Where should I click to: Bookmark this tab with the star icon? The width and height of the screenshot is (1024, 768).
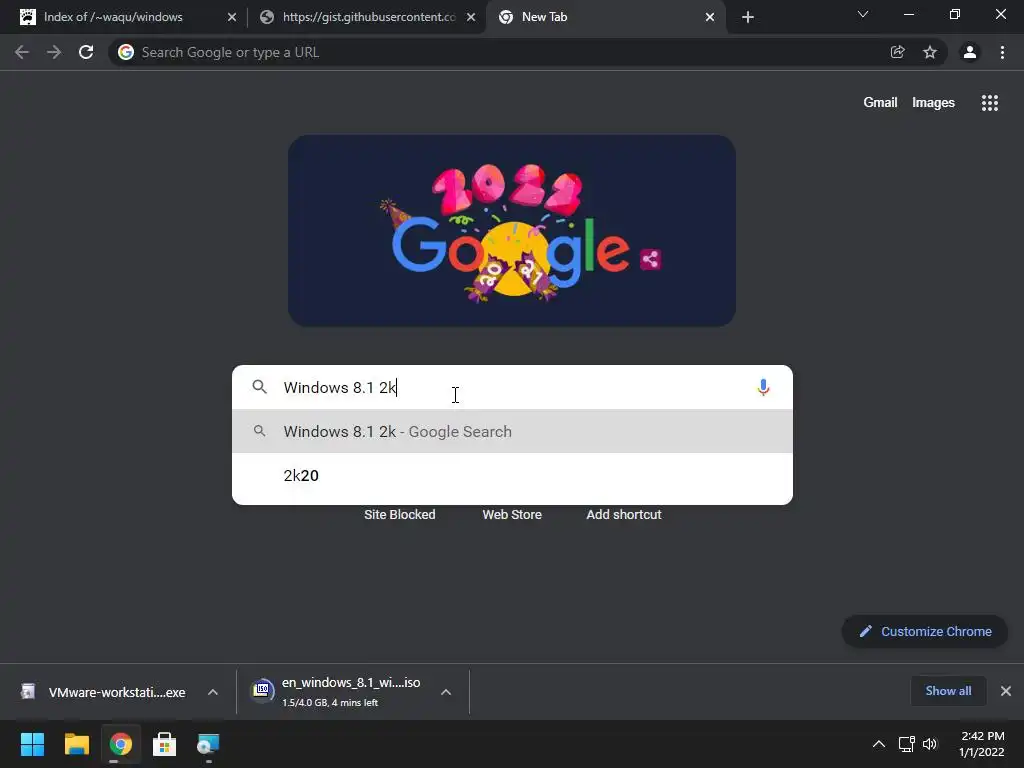[x=930, y=52]
